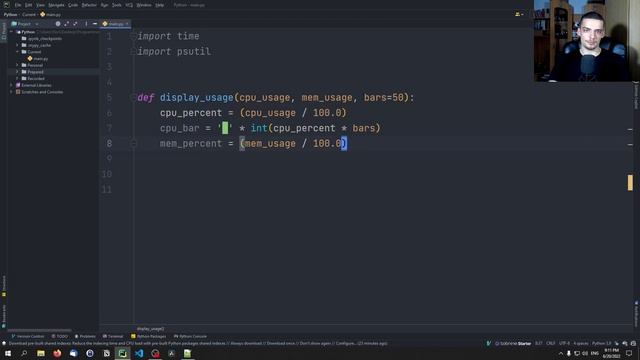
Task: Open the Problems tool window
Action: pyautogui.click(x=85, y=336)
